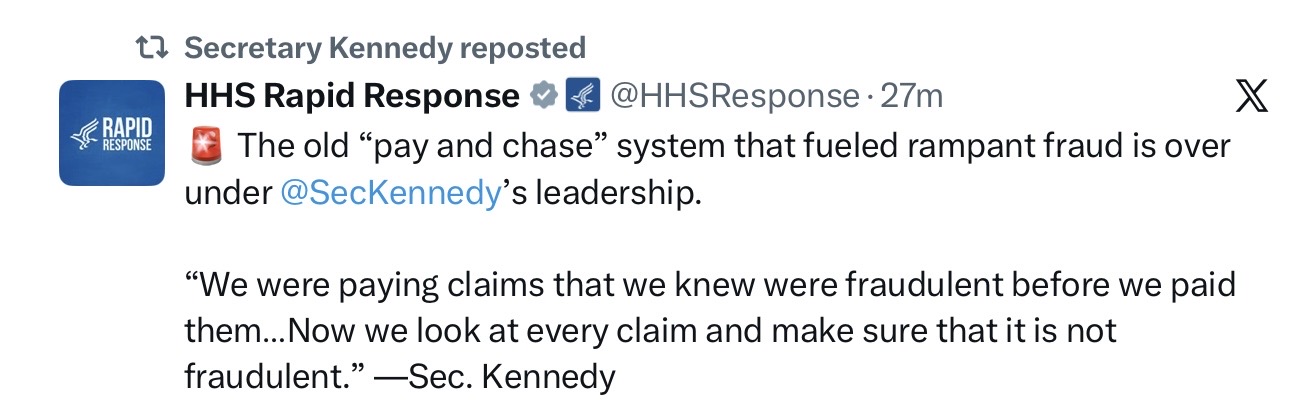This screenshot has width=1290, height=413.
Task: Click the eagle logo inside the avatar
Action: point(82,136)
